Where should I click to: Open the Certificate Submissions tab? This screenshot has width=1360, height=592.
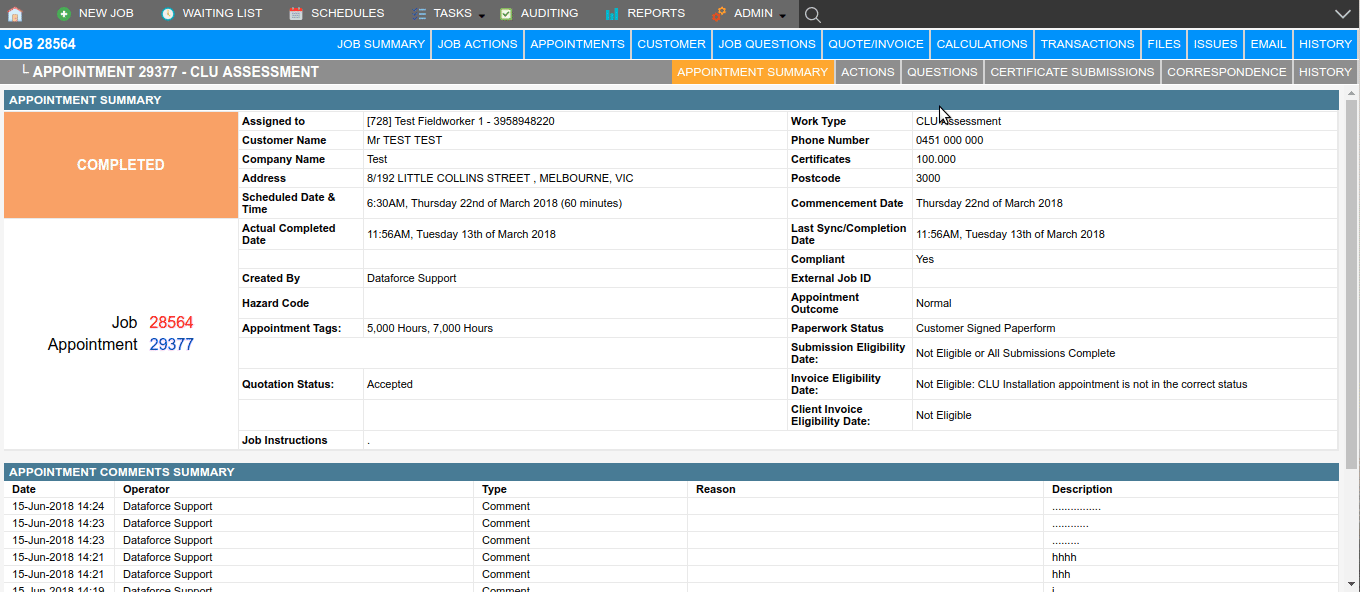coord(1072,72)
